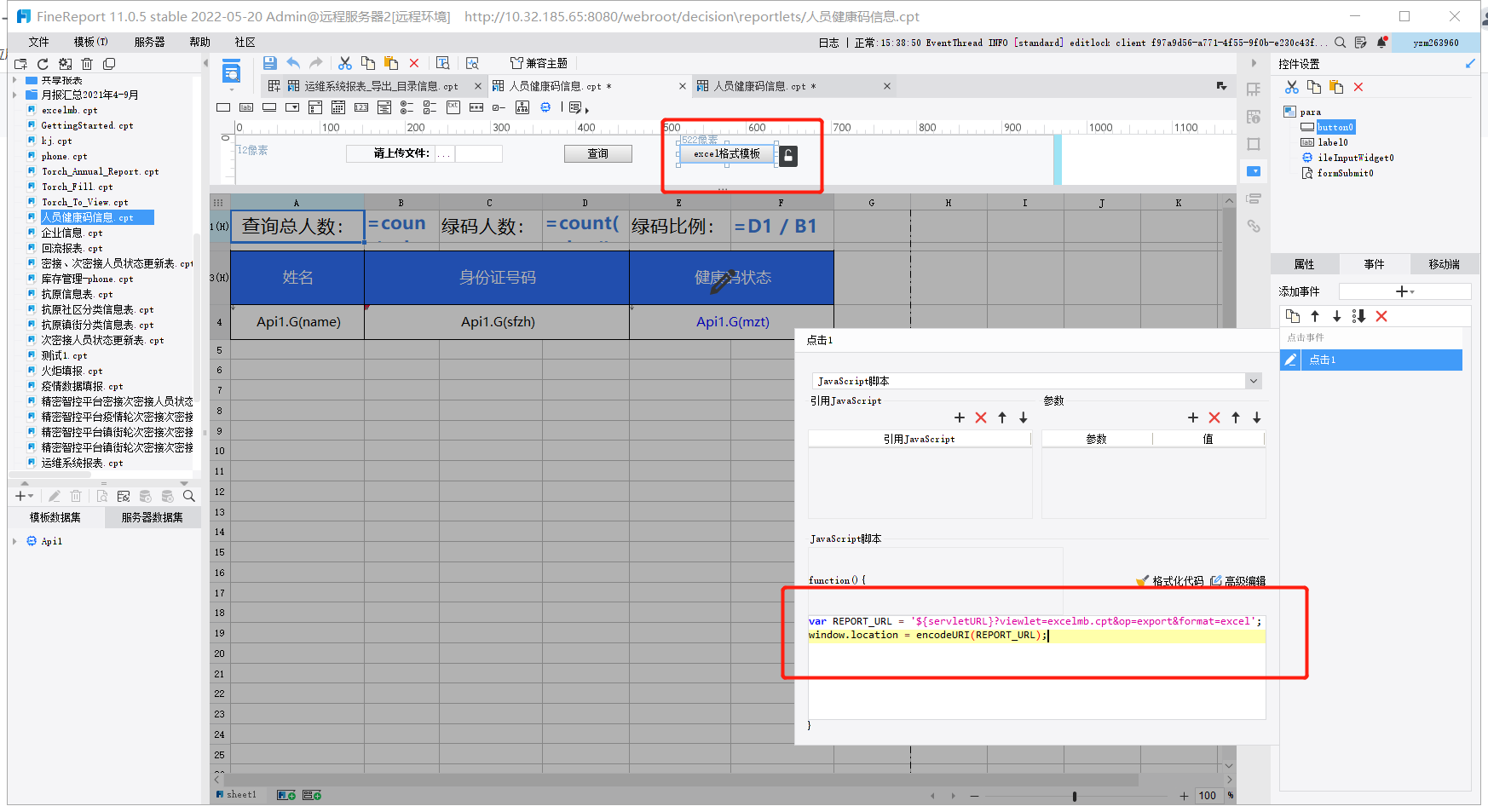Image resolution: width=1488 pixels, height=812 pixels.
Task: Delete the selected event with red X
Action: pyautogui.click(x=1381, y=316)
